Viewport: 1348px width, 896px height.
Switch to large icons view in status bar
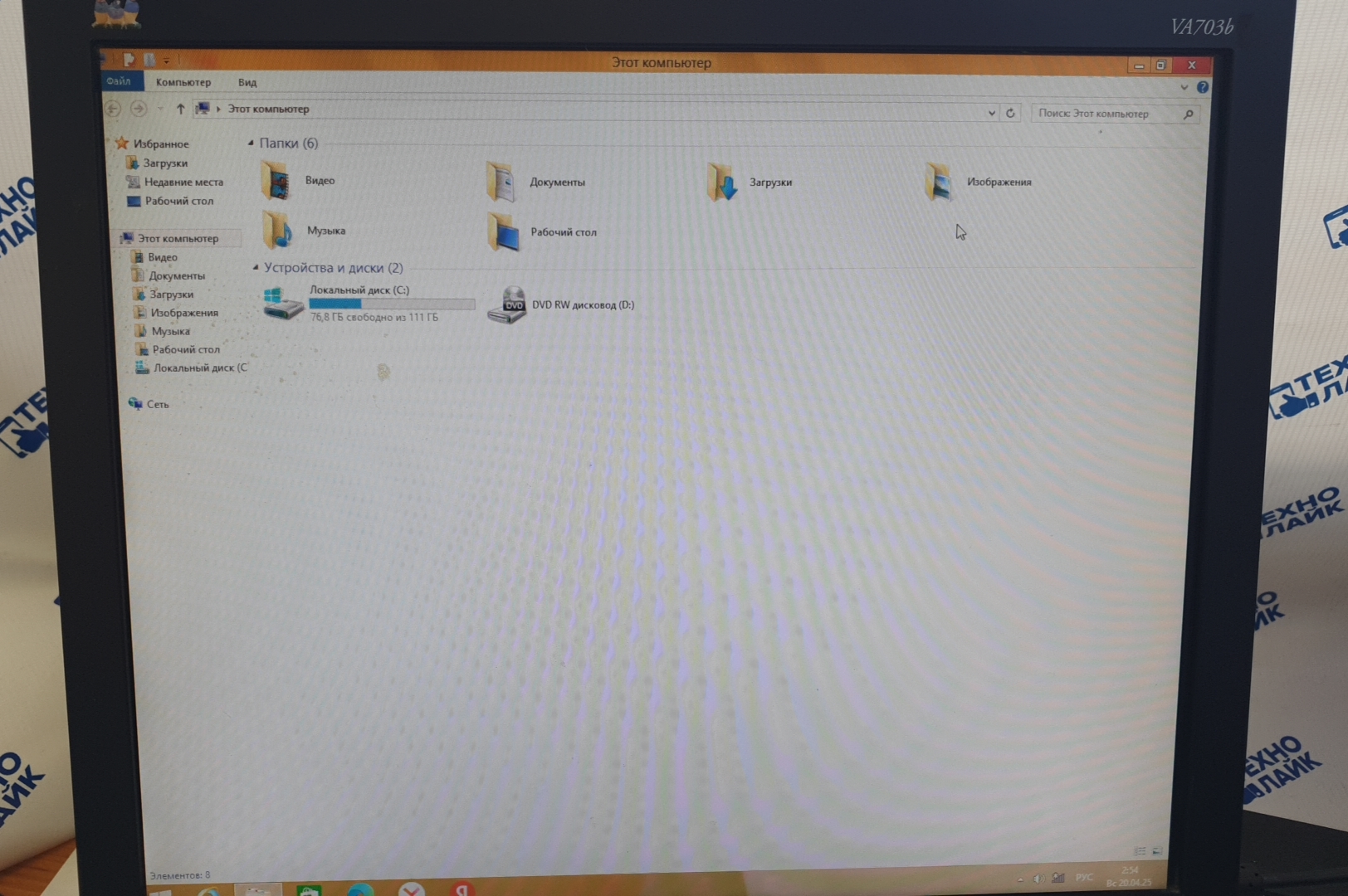click(x=1157, y=851)
